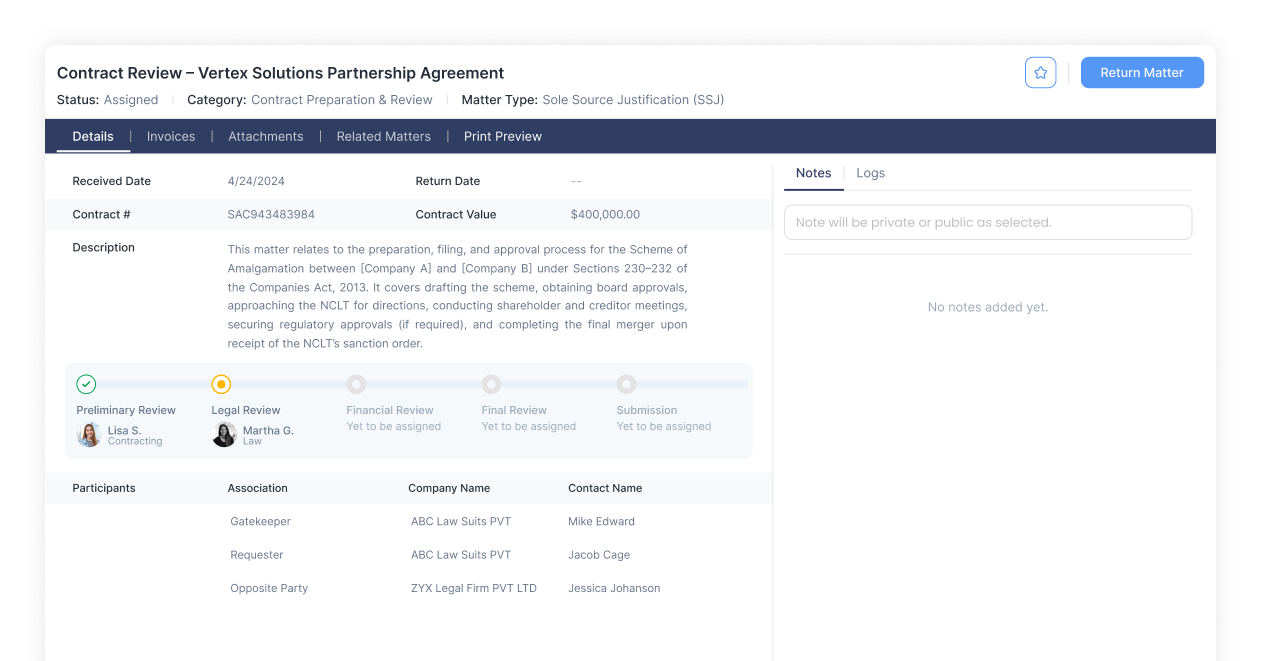Click the Company Name column header

coord(449,488)
